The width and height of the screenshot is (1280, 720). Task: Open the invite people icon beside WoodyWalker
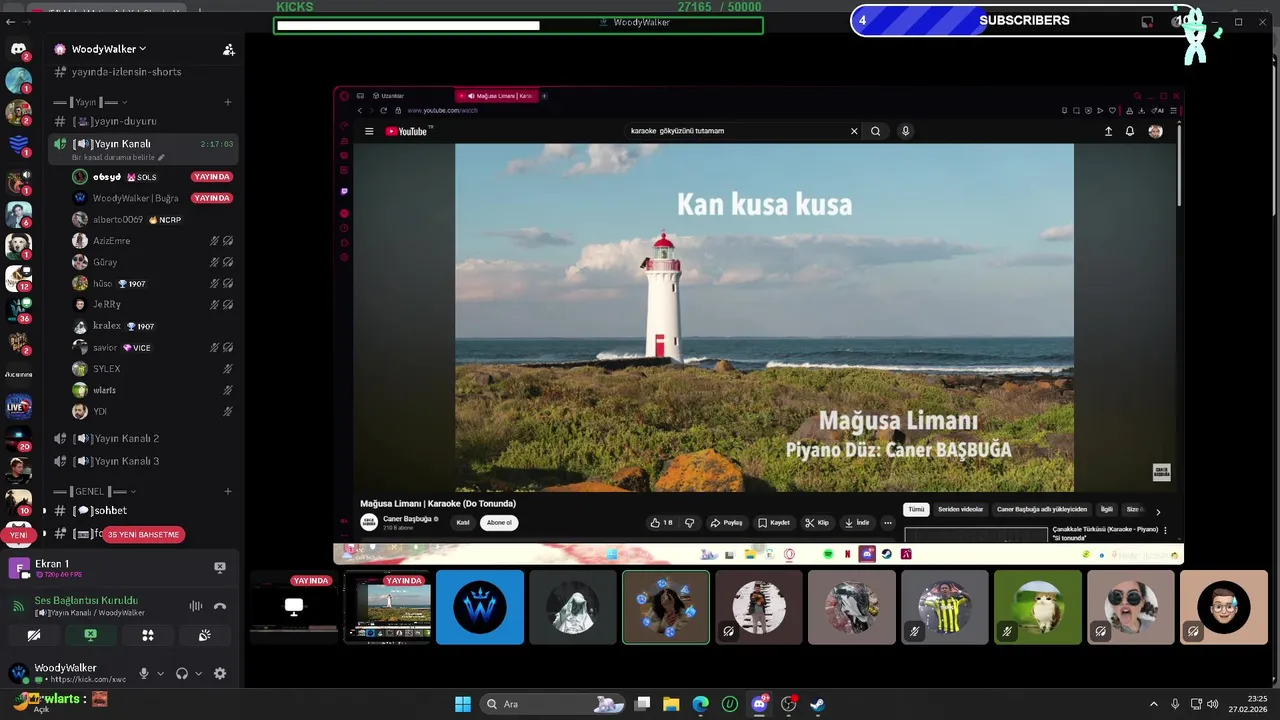[228, 49]
